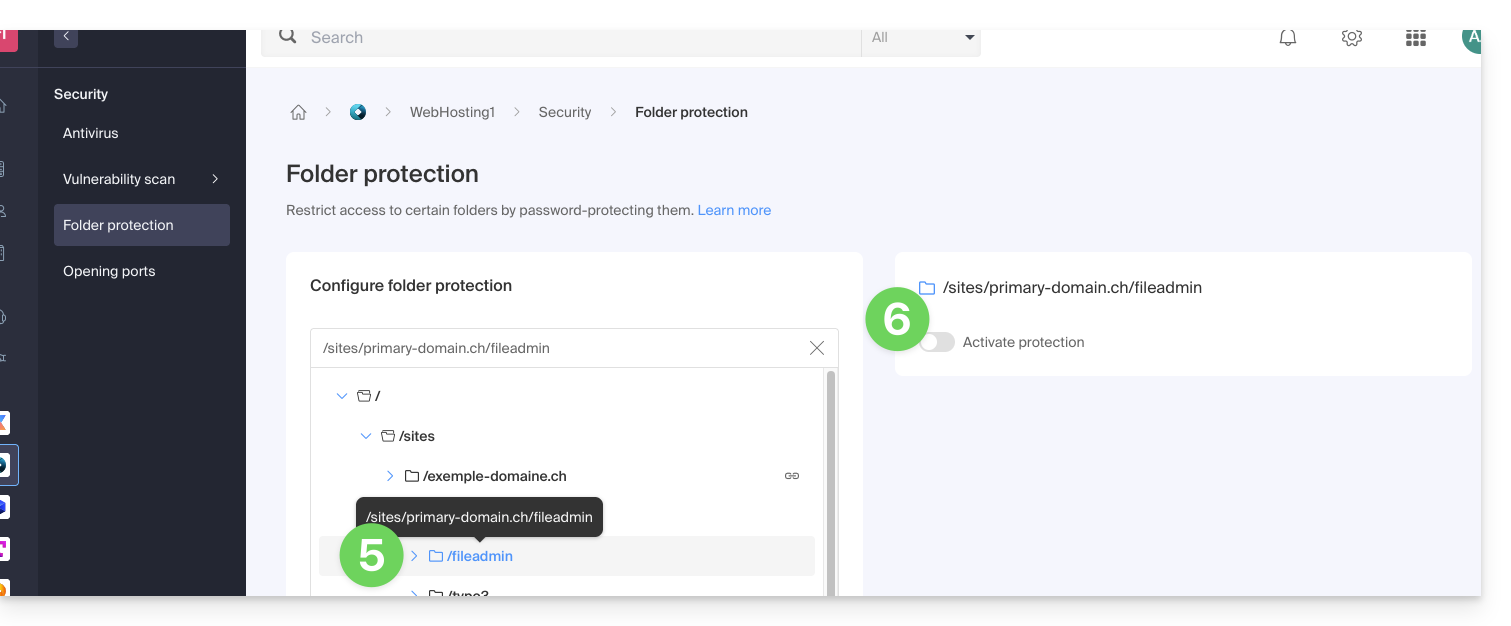Click the notifications bell icon
Viewport: 1511px width, 626px height.
pyautogui.click(x=1288, y=38)
